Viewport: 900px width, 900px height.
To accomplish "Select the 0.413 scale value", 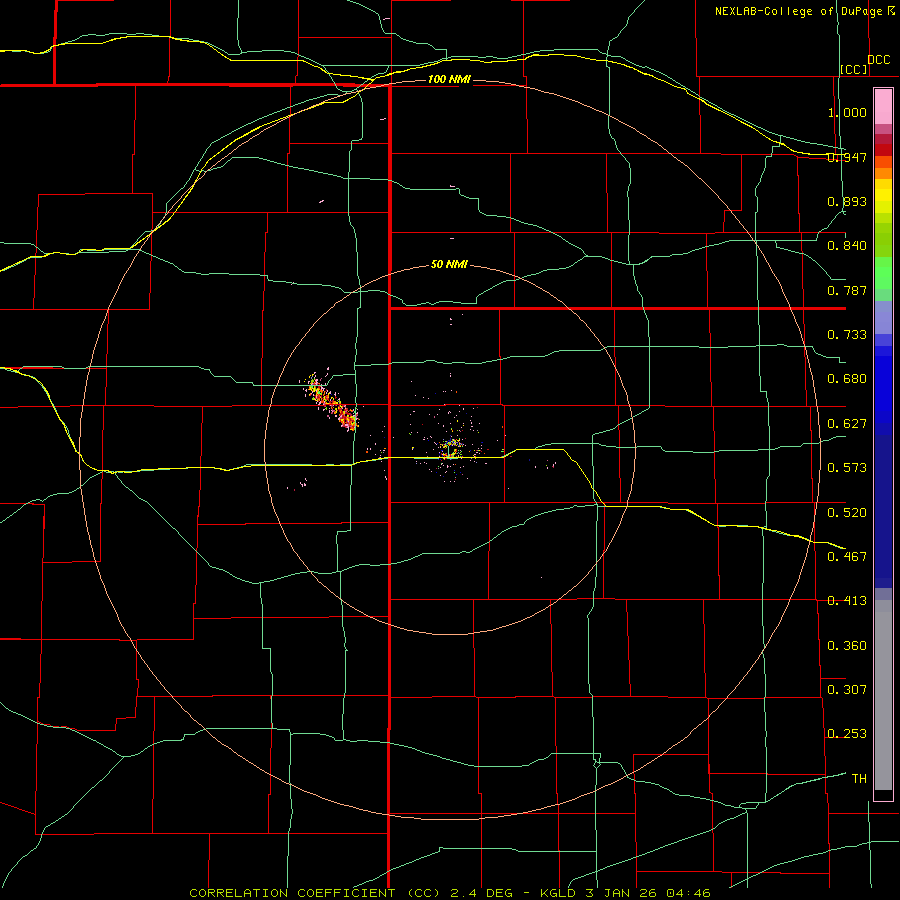I will coord(847,601).
